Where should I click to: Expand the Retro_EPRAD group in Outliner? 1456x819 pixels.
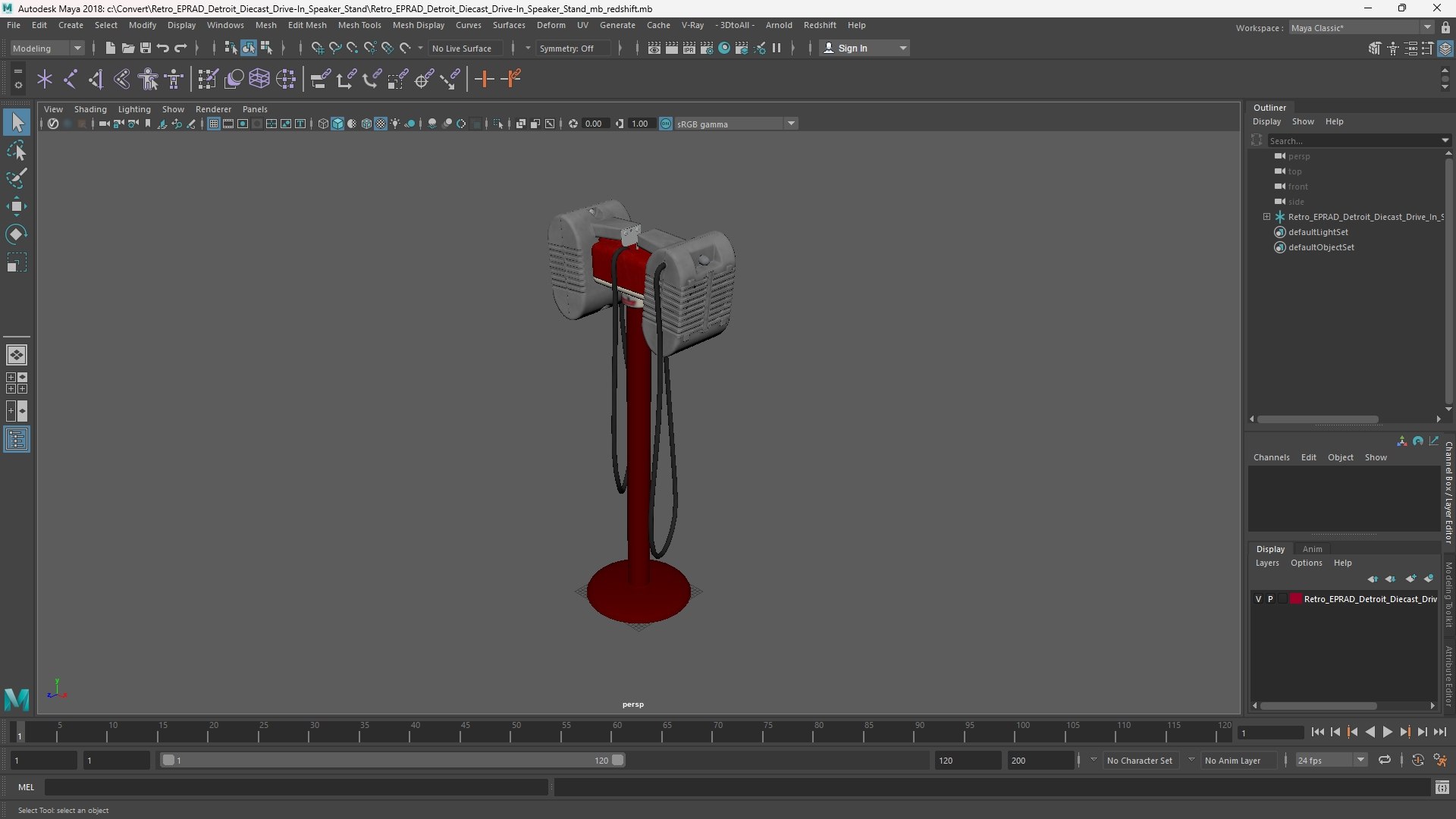(x=1266, y=217)
